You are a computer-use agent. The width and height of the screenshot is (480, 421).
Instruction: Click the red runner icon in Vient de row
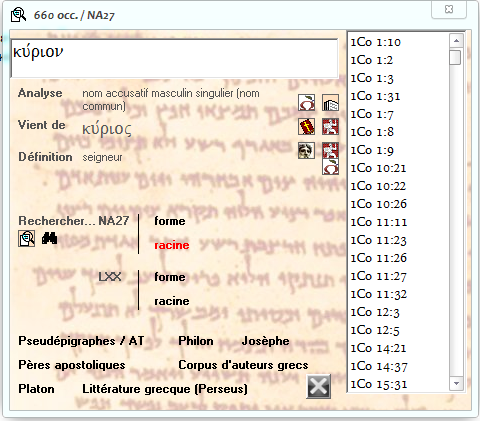coord(330,126)
